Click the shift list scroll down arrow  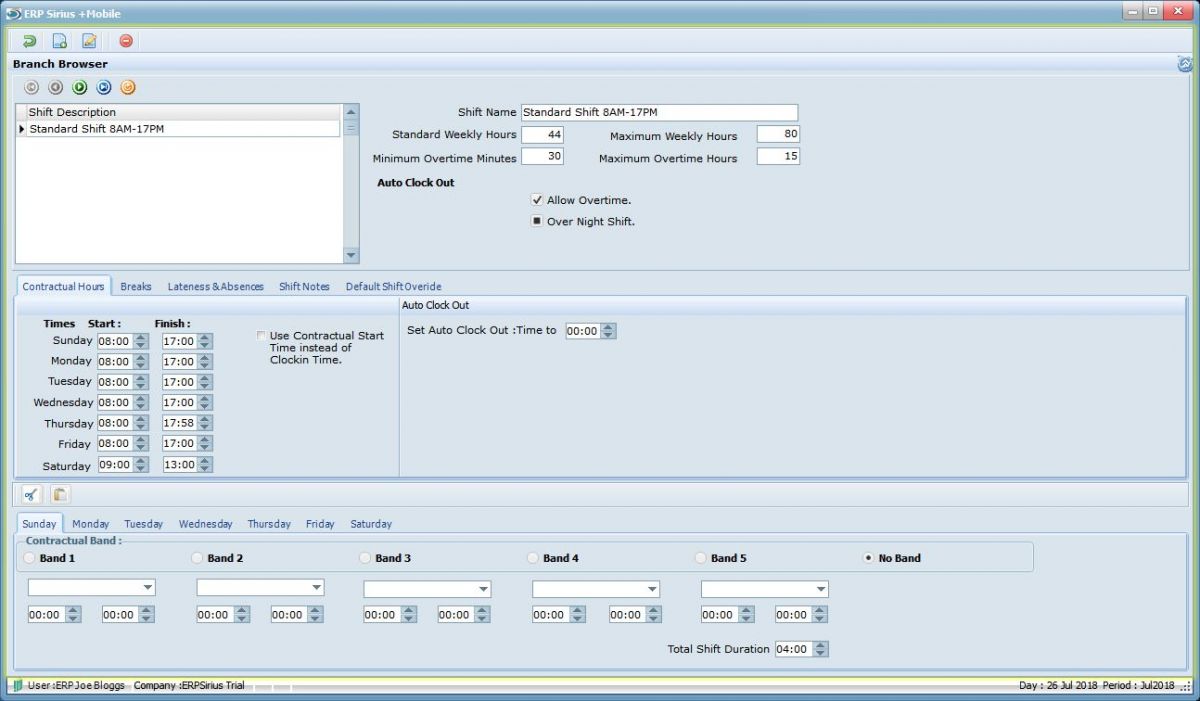coord(351,255)
